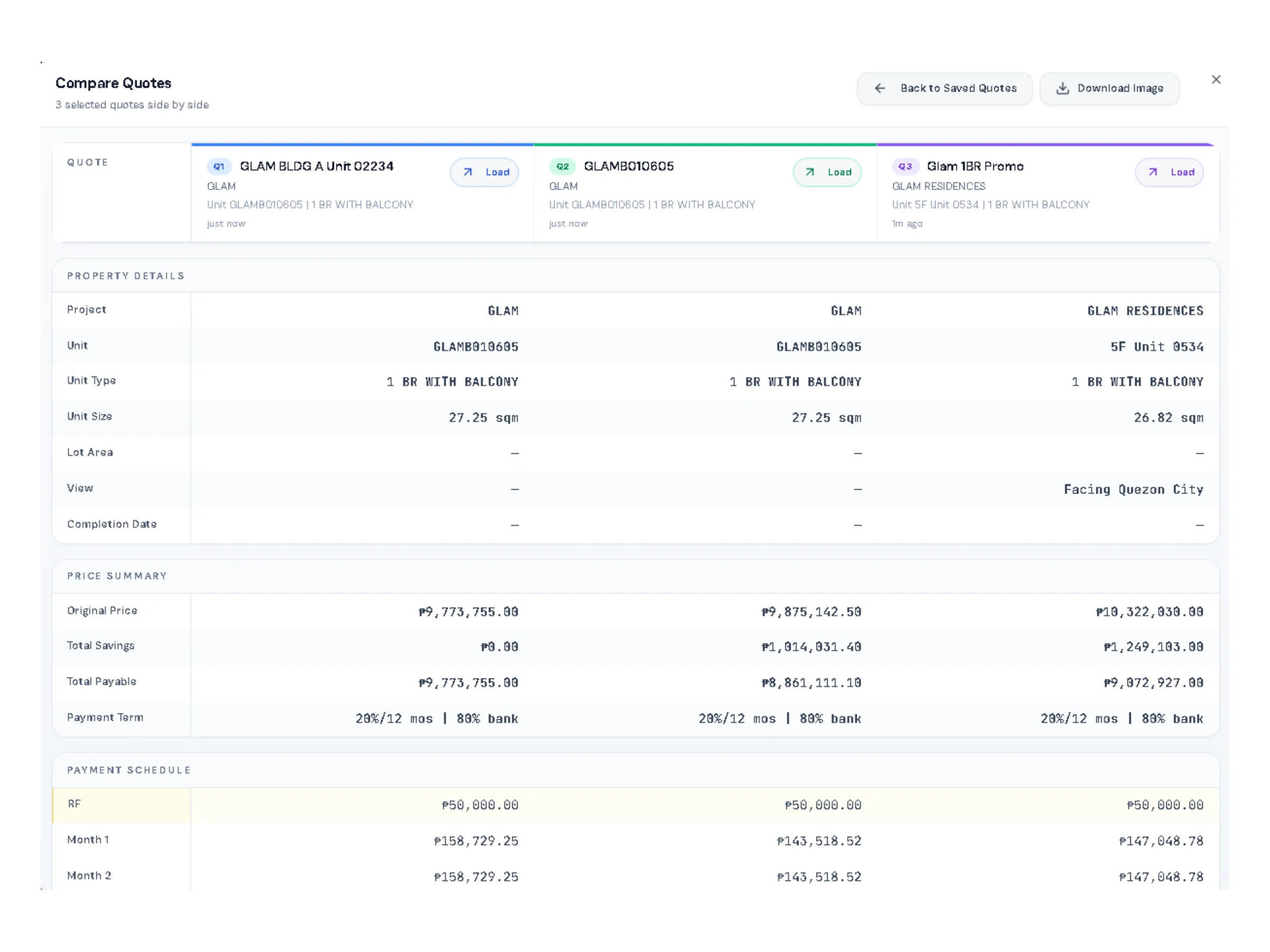The width and height of the screenshot is (1270, 952).
Task: Click the arrow icon on Q1 Load button
Action: 468,172
